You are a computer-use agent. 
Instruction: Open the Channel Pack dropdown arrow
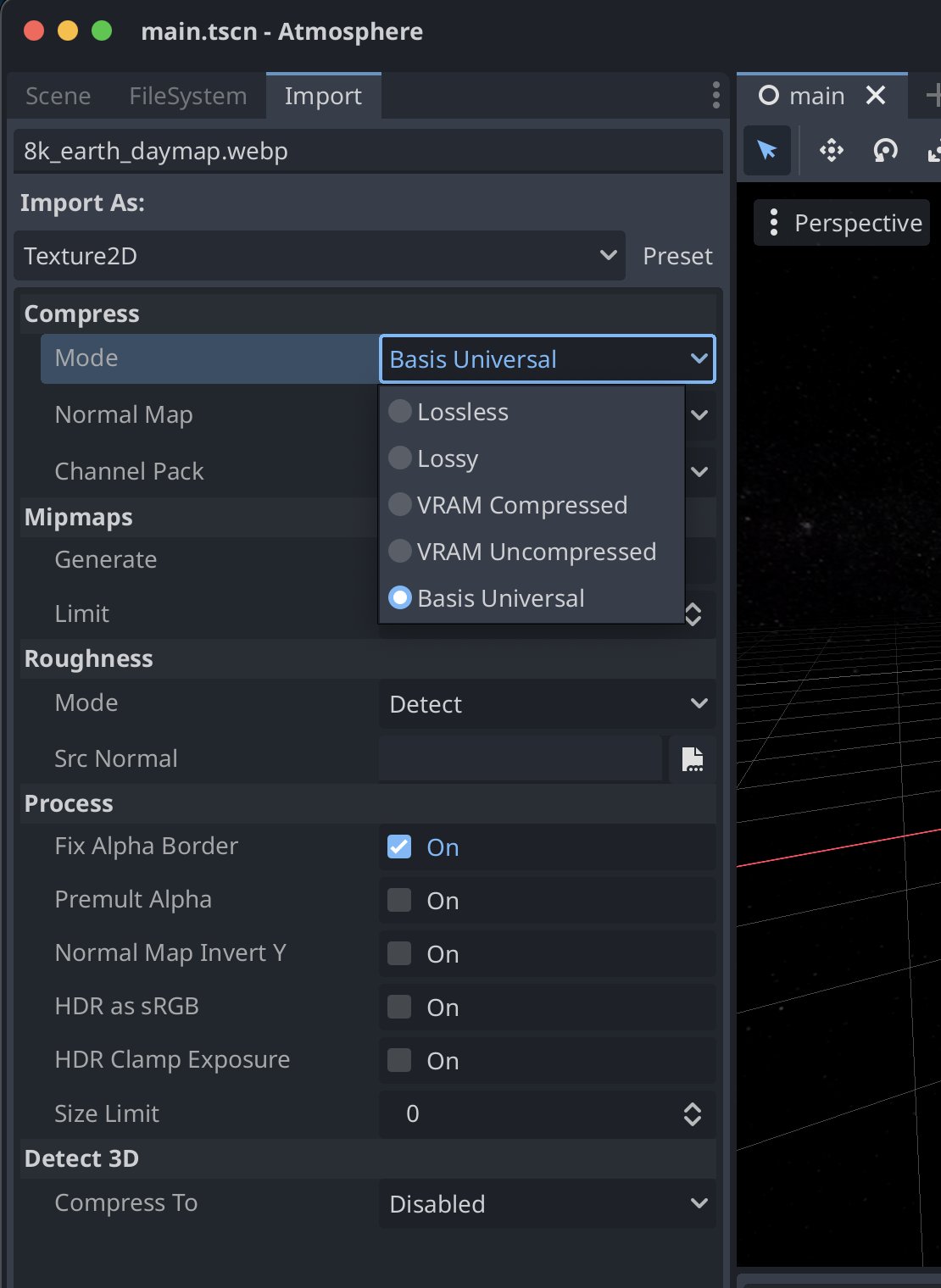(699, 472)
